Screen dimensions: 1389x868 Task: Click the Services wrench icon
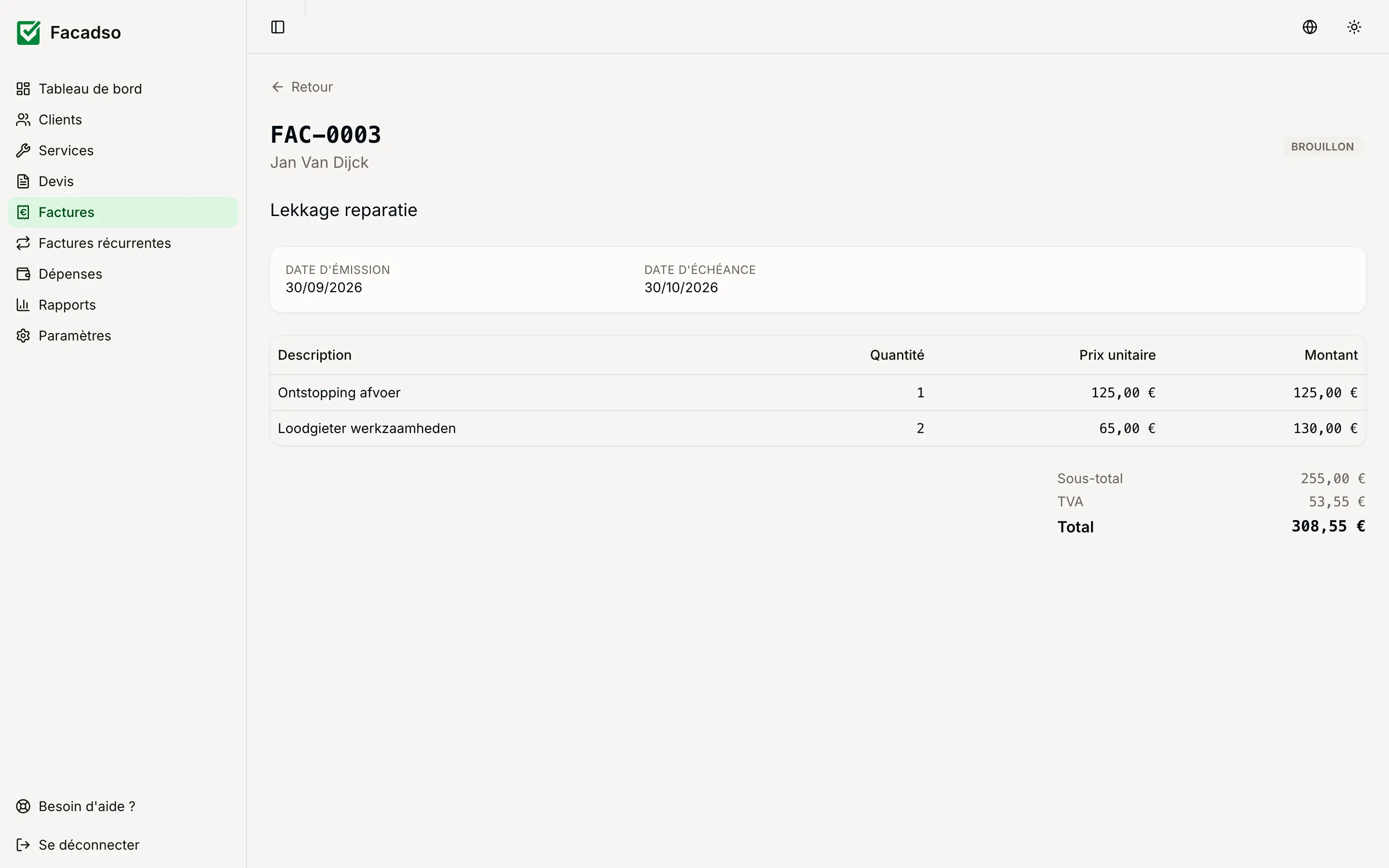(23, 150)
